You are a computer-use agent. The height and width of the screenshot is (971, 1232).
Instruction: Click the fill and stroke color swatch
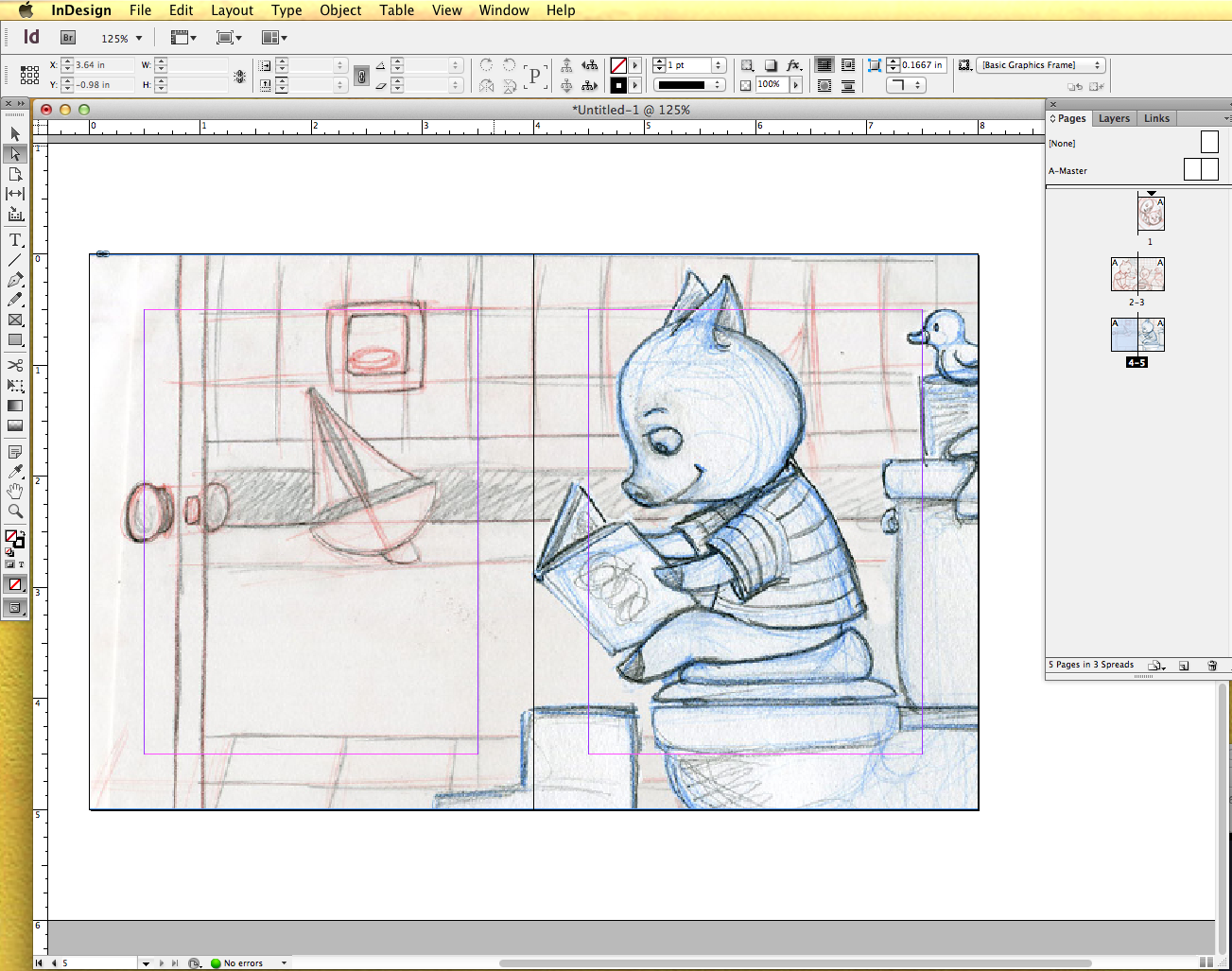point(14,538)
